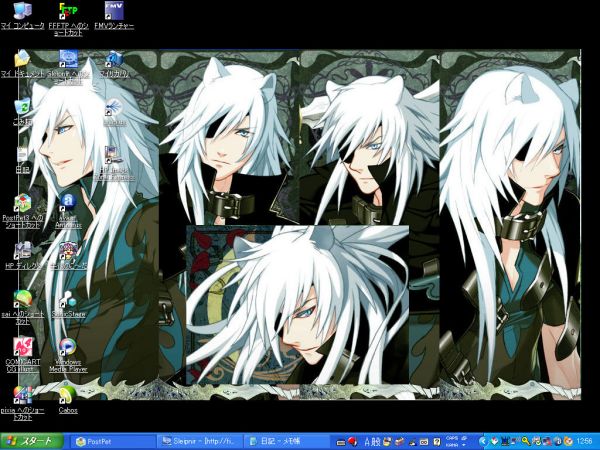Switch to 日記 - メモ帳 taskbar button
The height and width of the screenshot is (450, 600).
point(286,442)
